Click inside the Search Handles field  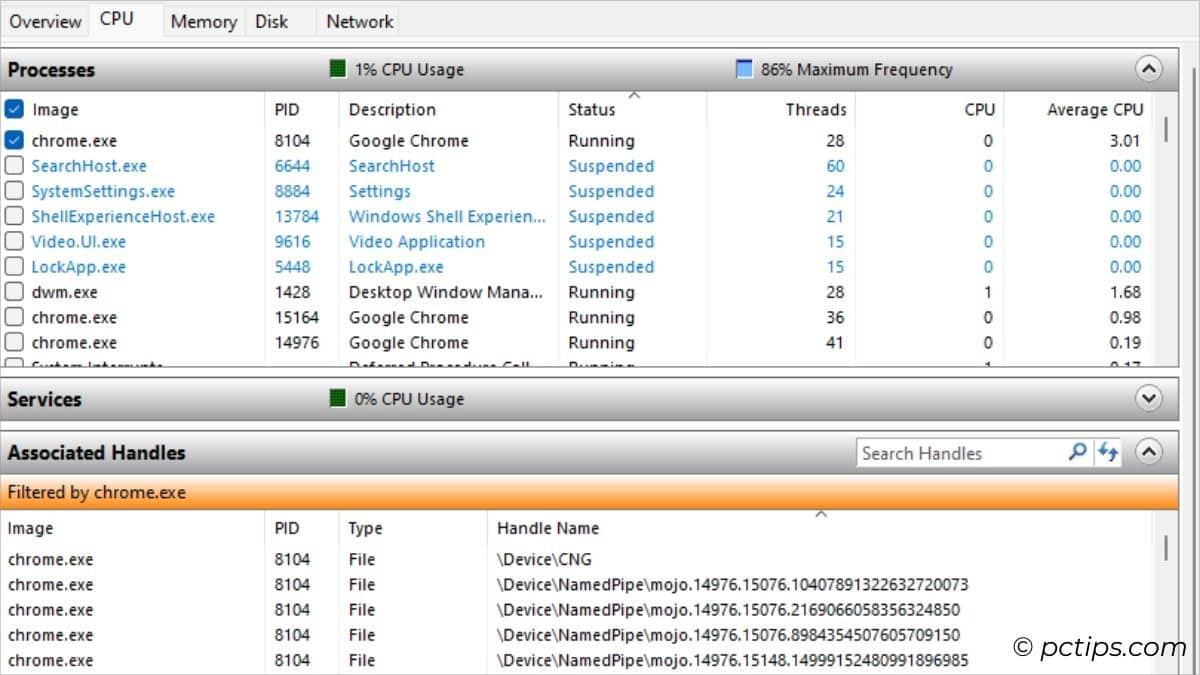960,453
